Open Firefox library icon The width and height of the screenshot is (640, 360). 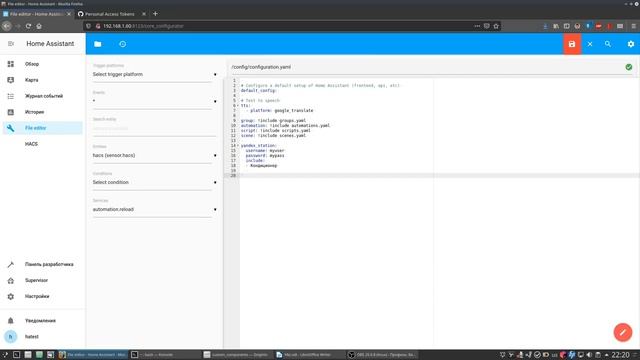[x=556, y=26]
